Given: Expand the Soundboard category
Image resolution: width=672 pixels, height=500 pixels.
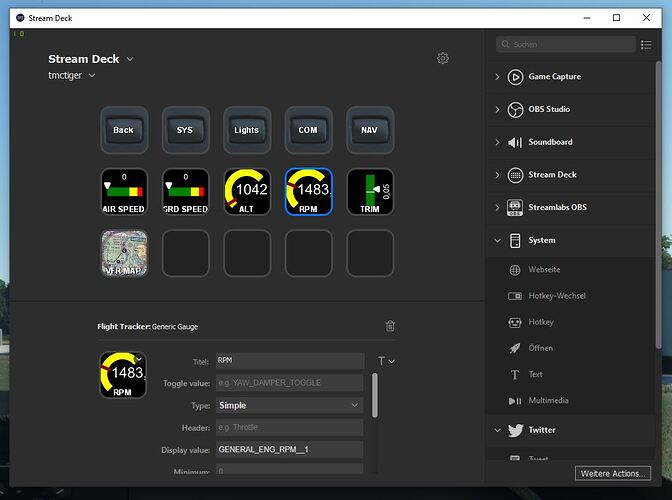Looking at the screenshot, I should point(497,142).
